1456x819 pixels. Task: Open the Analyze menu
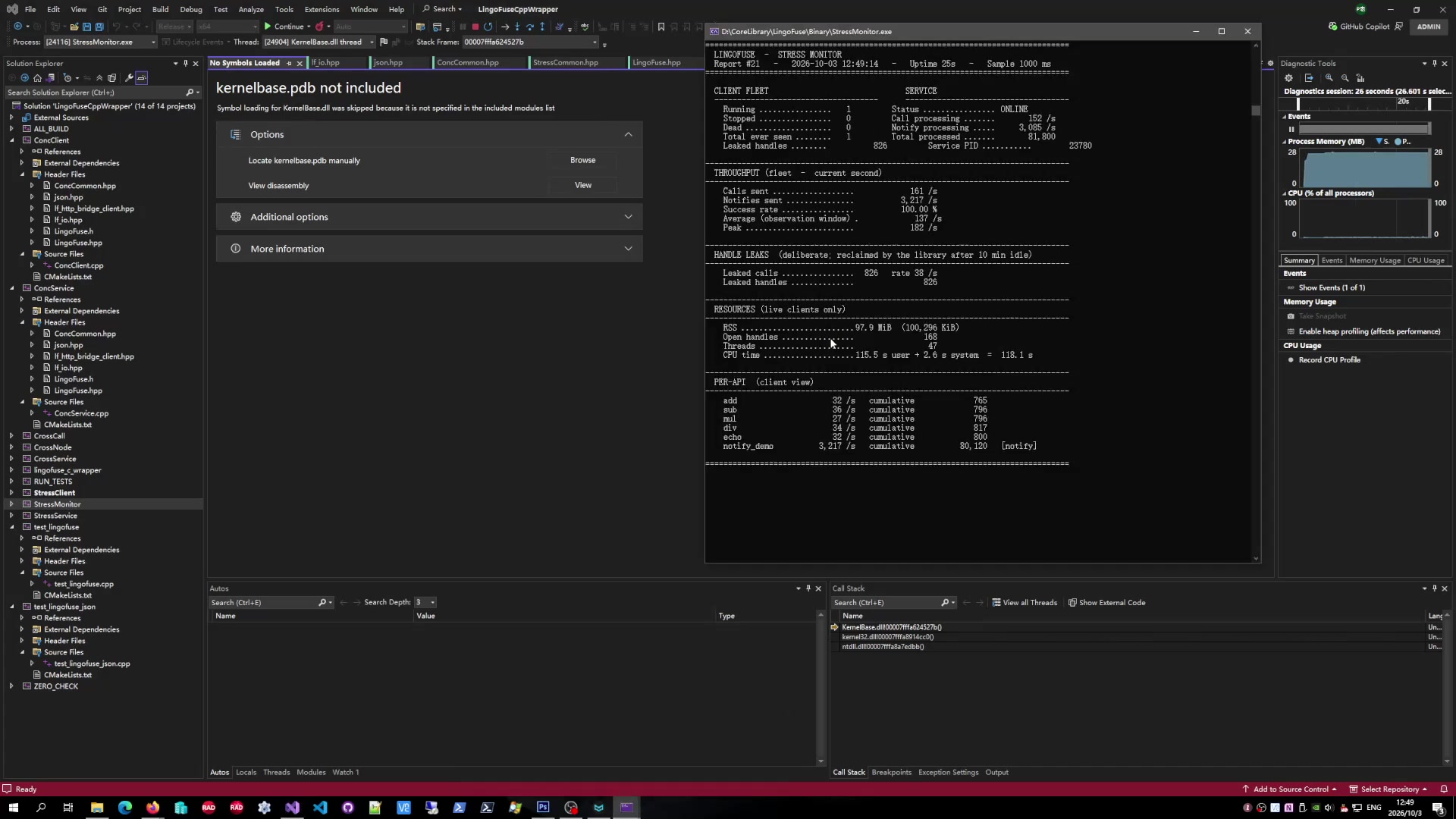pos(251,9)
